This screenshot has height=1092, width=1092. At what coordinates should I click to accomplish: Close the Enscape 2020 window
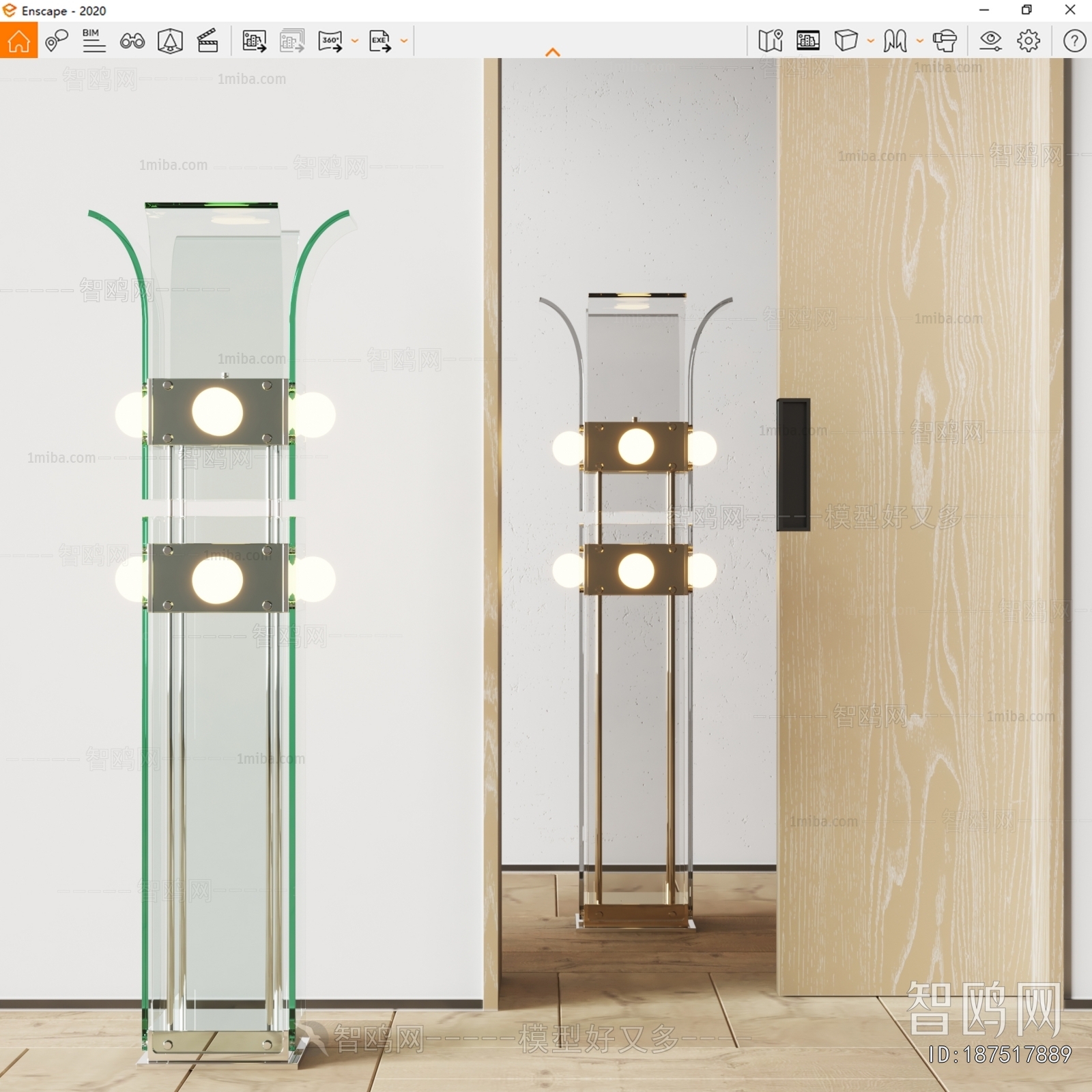tap(1070, 10)
